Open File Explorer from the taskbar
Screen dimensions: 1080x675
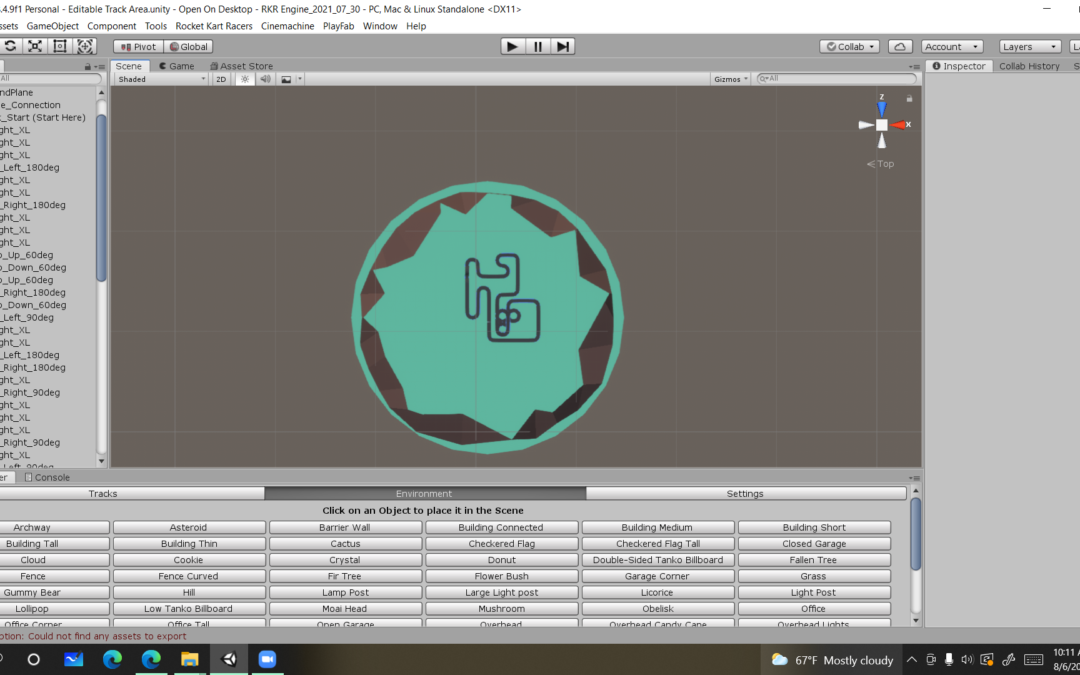(x=190, y=659)
